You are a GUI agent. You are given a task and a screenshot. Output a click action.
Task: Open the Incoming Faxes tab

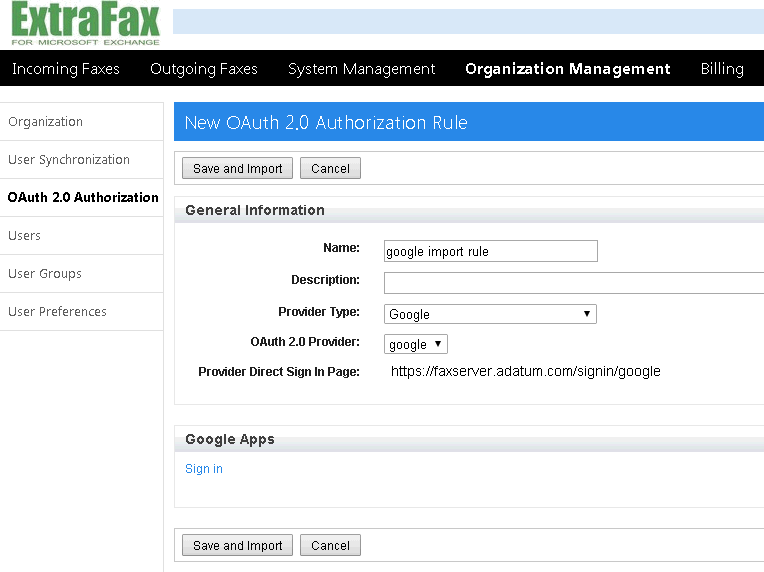click(x=66, y=69)
